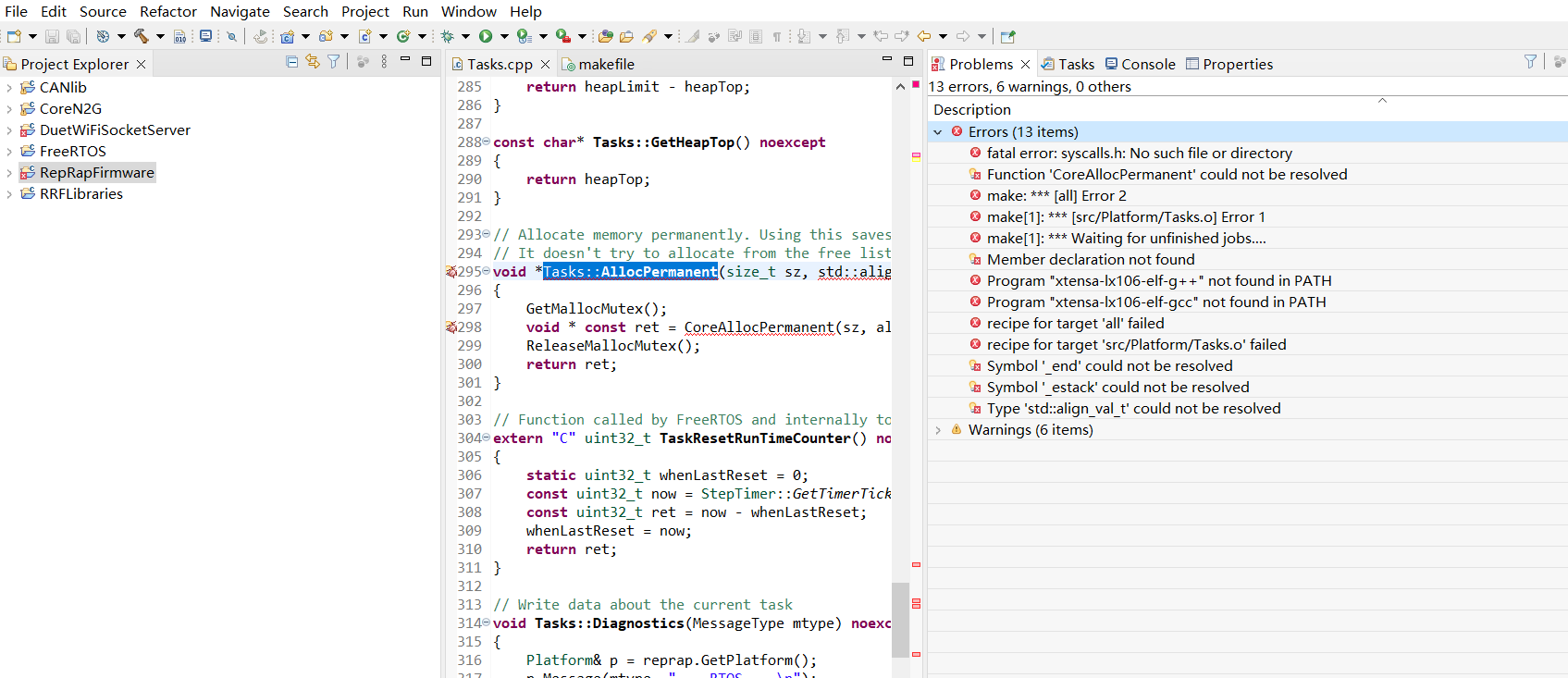The image size is (1568, 678).
Task: Click the error marker at line 298
Action: pos(451,327)
